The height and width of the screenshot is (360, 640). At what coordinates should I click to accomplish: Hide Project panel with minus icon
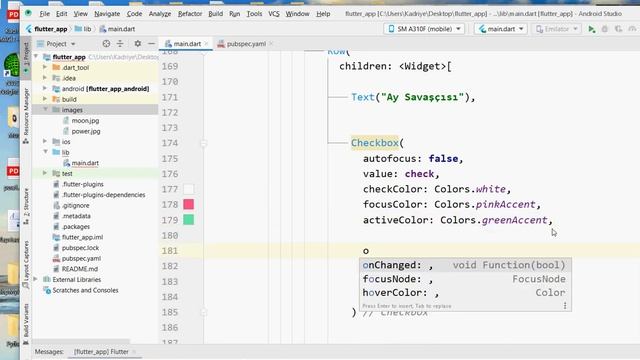point(151,44)
